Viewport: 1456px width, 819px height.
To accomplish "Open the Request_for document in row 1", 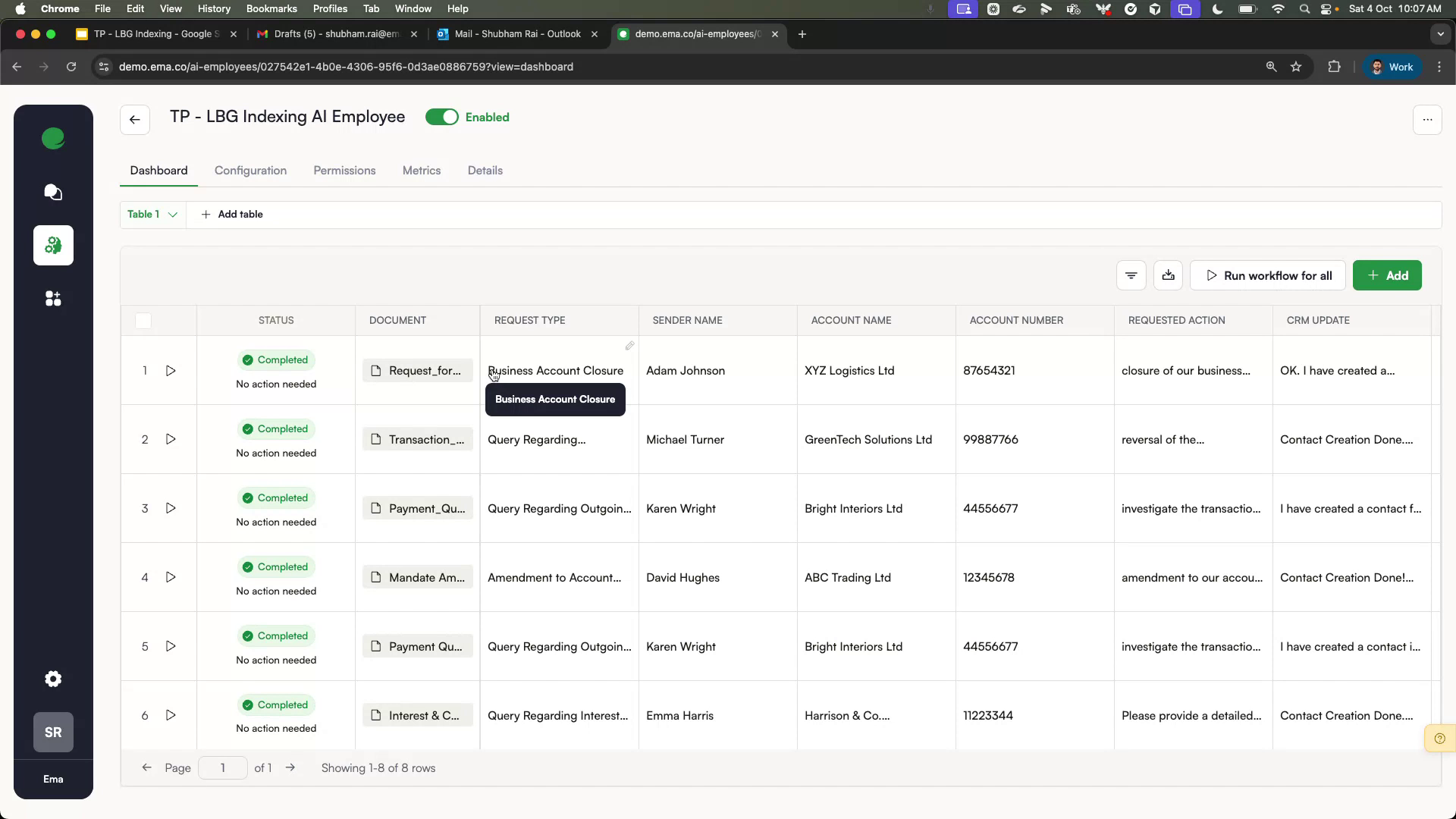I will (417, 371).
